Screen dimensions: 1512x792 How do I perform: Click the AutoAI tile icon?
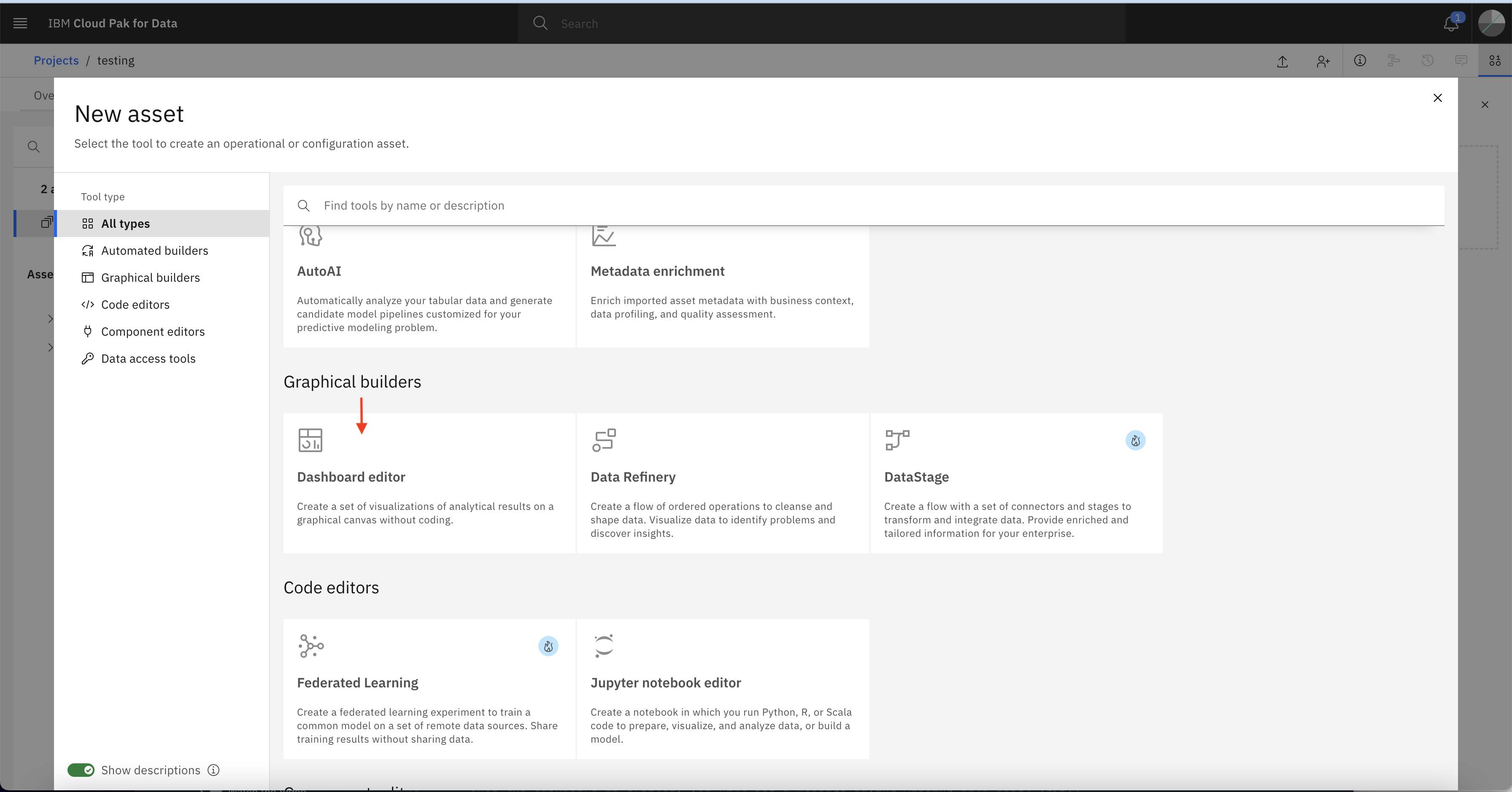point(310,236)
